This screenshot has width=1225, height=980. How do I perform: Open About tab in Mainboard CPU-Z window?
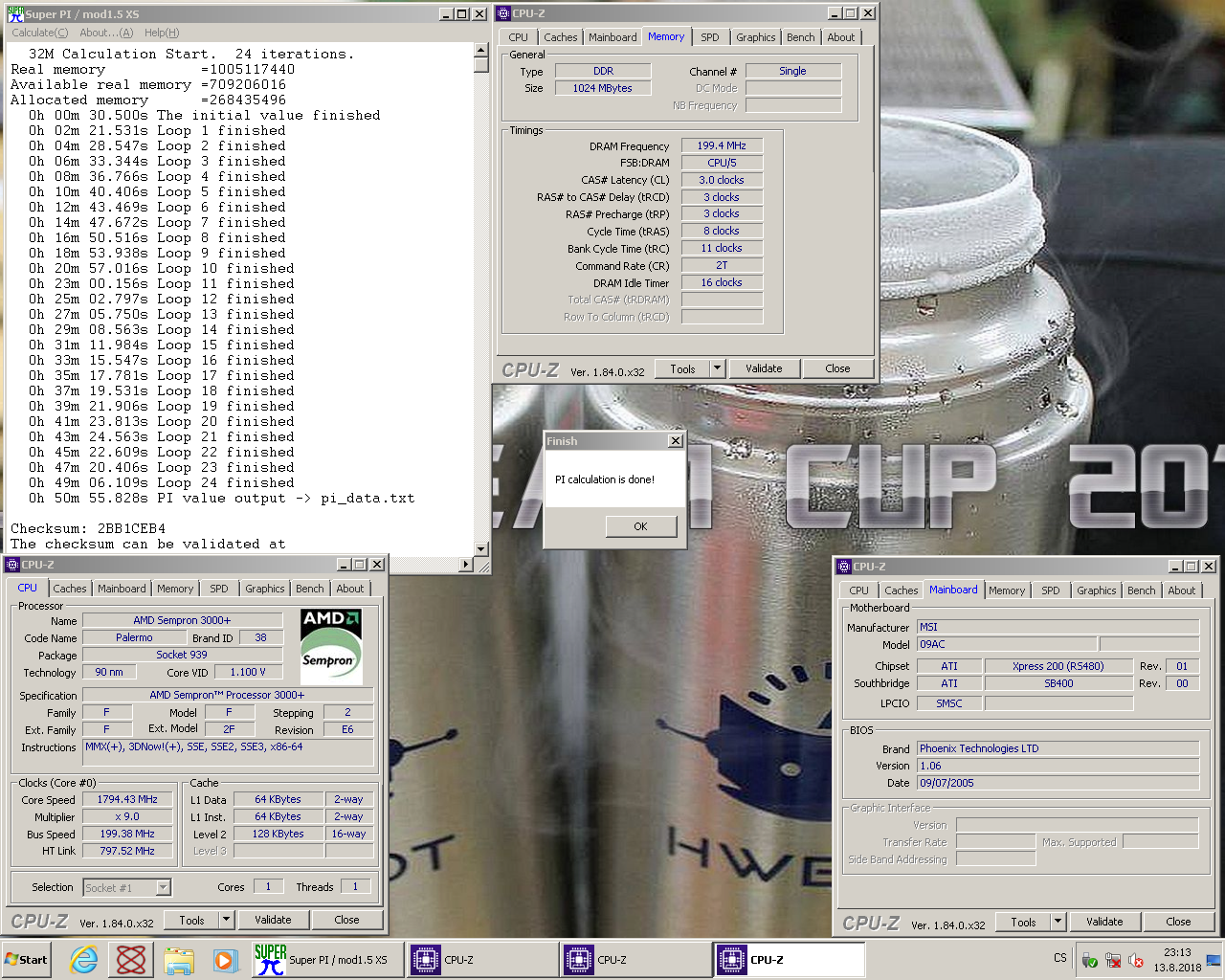pos(1181,590)
